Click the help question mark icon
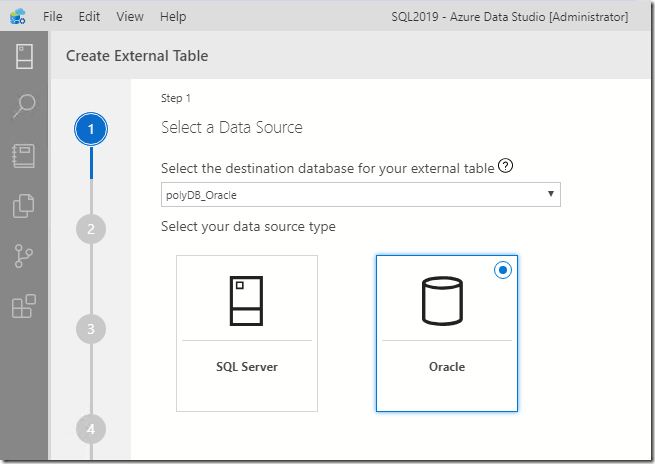The height and width of the screenshot is (464, 655). [505, 166]
